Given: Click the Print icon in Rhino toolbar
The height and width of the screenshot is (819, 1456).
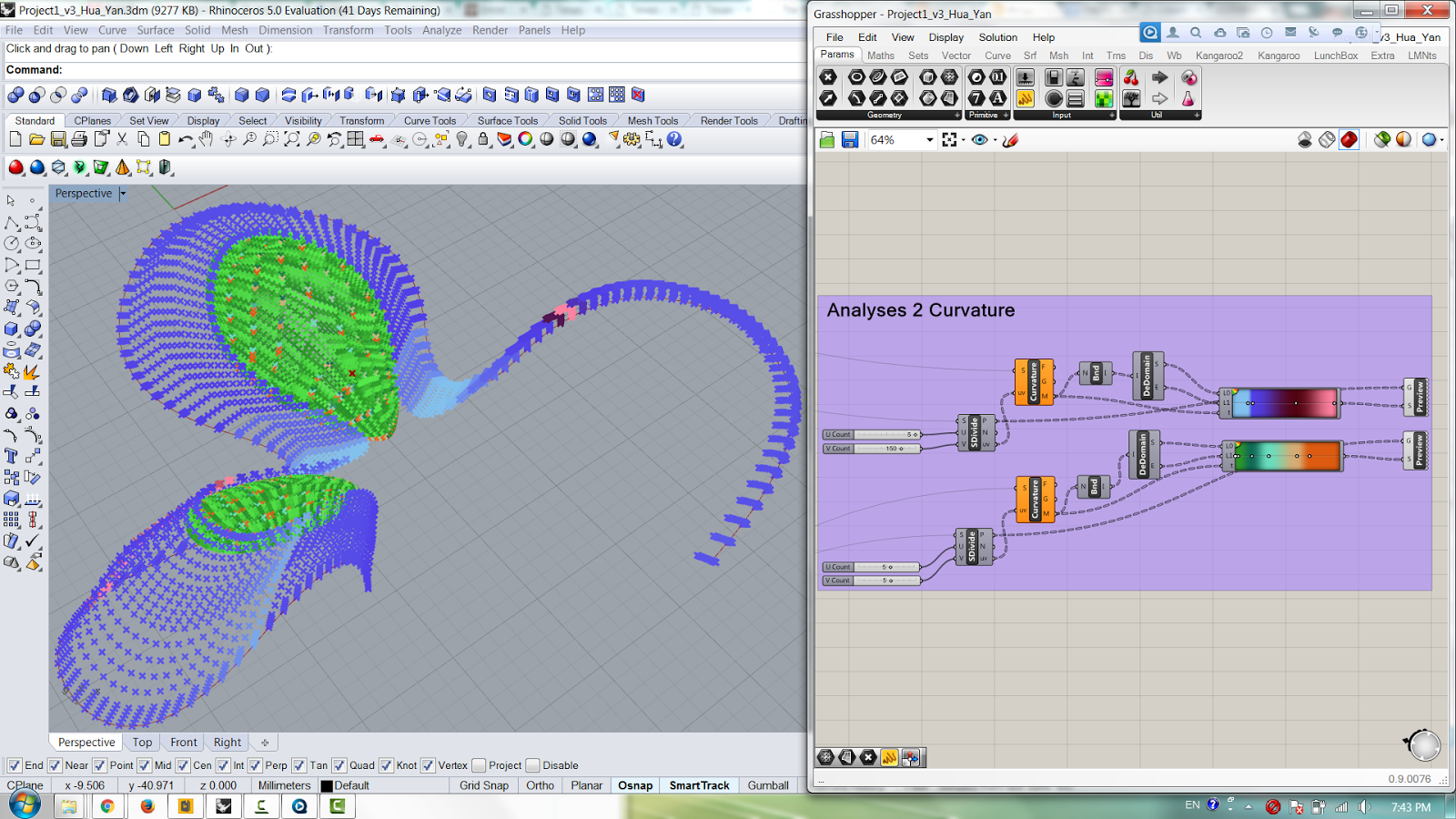Looking at the screenshot, I should (79, 139).
